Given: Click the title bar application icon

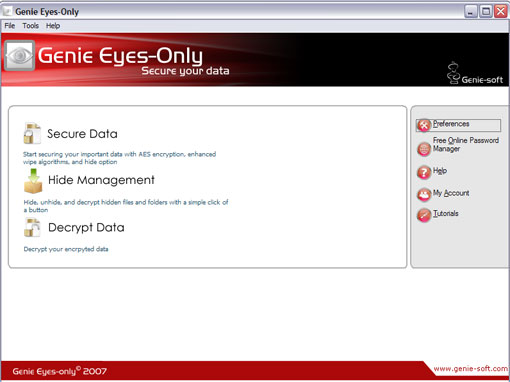Looking at the screenshot, I should click(7, 12).
